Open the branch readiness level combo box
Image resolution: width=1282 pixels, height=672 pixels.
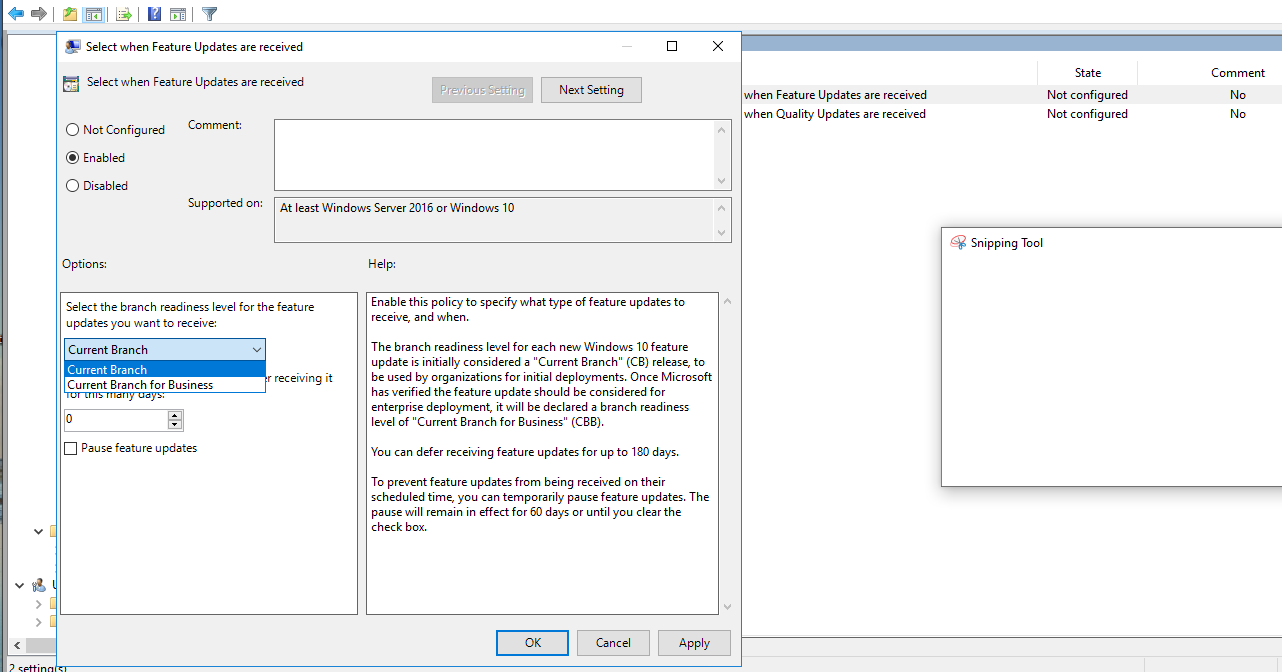pyautogui.click(x=256, y=349)
